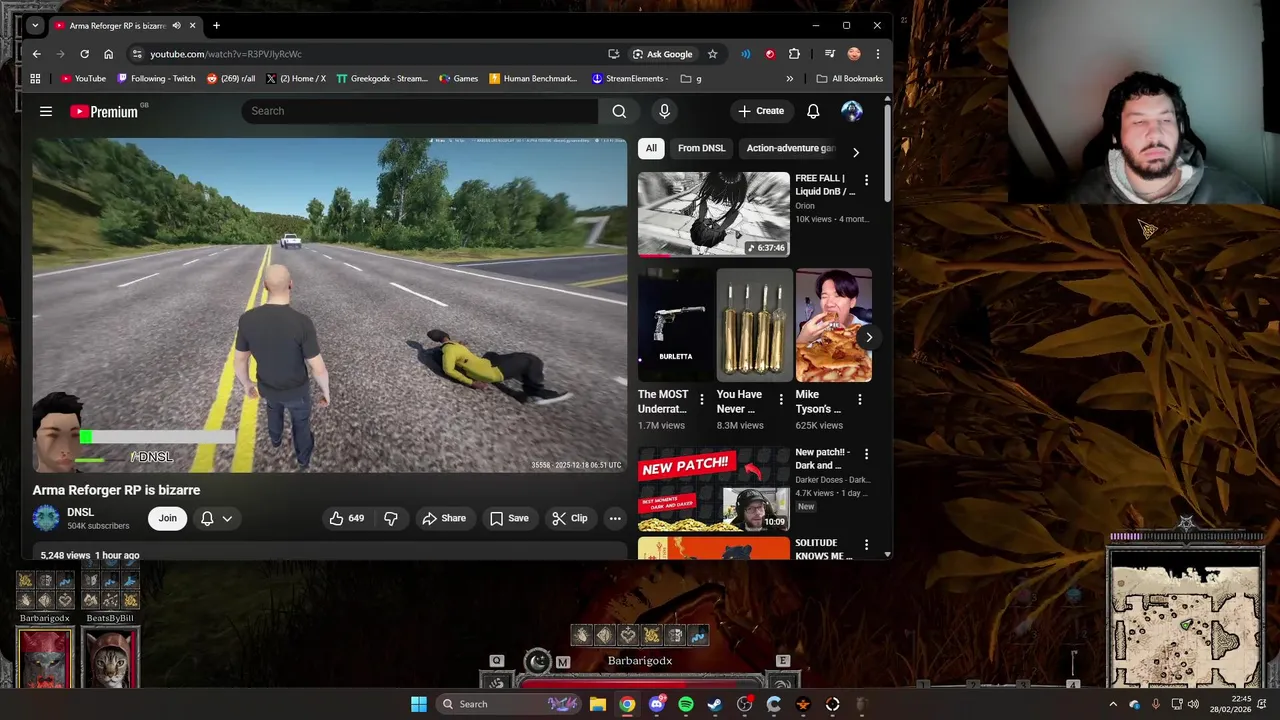
Task: Open the YouTube bookmark
Action: [83, 79]
